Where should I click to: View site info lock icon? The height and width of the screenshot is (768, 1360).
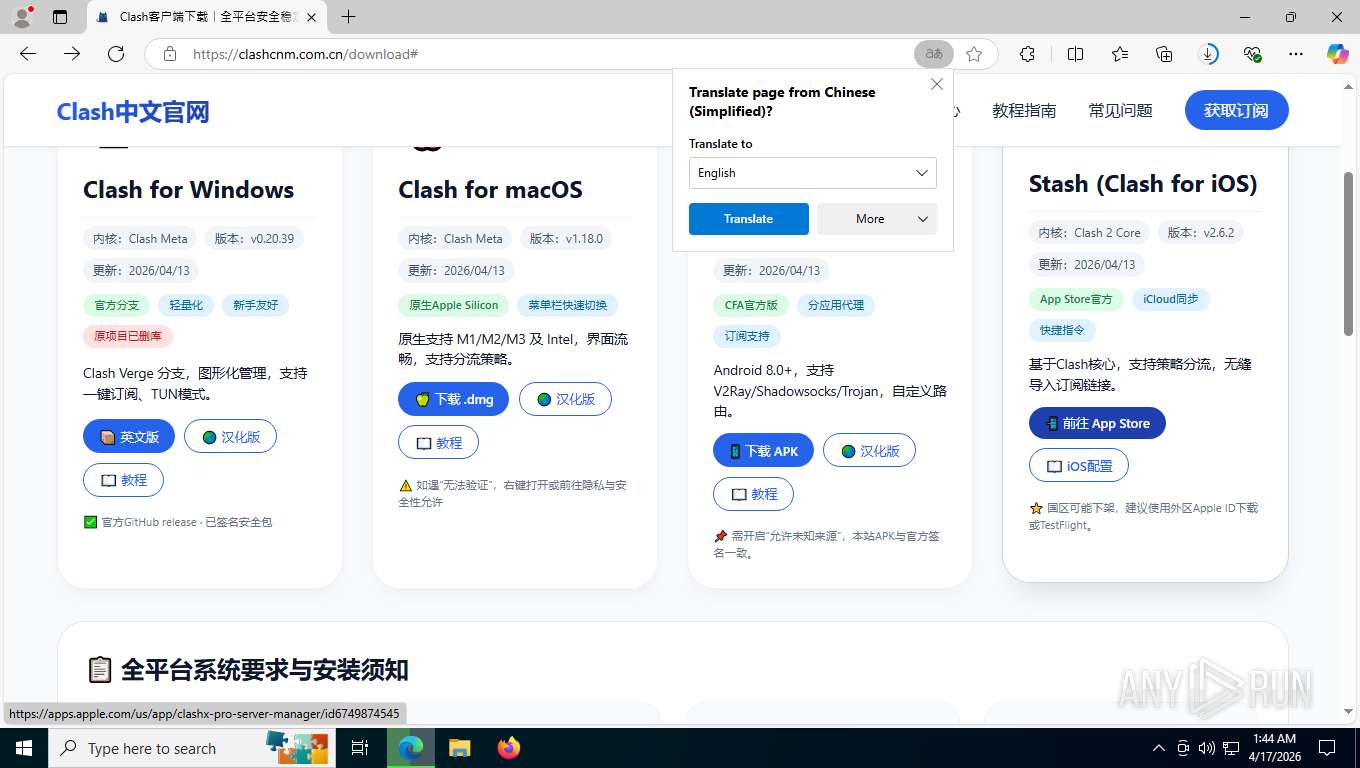[x=170, y=54]
